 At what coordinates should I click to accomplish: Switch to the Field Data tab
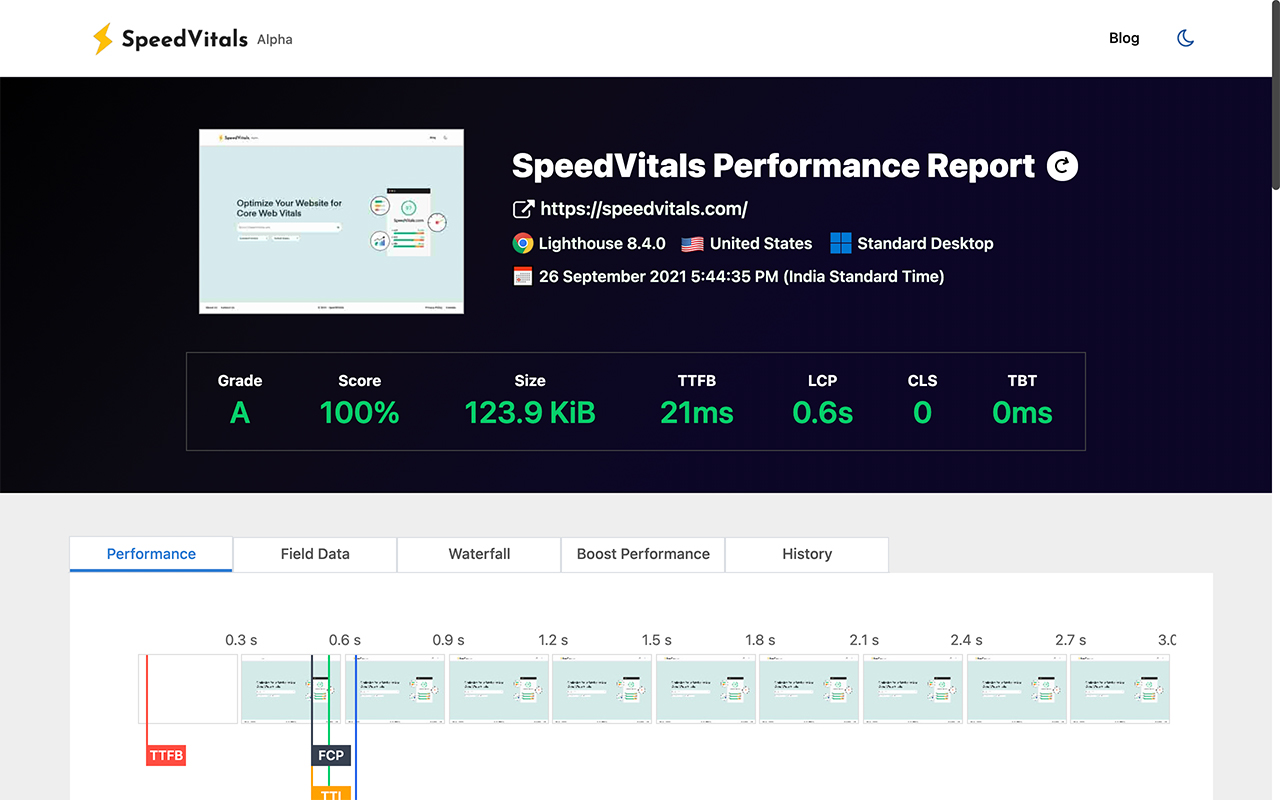pos(314,554)
